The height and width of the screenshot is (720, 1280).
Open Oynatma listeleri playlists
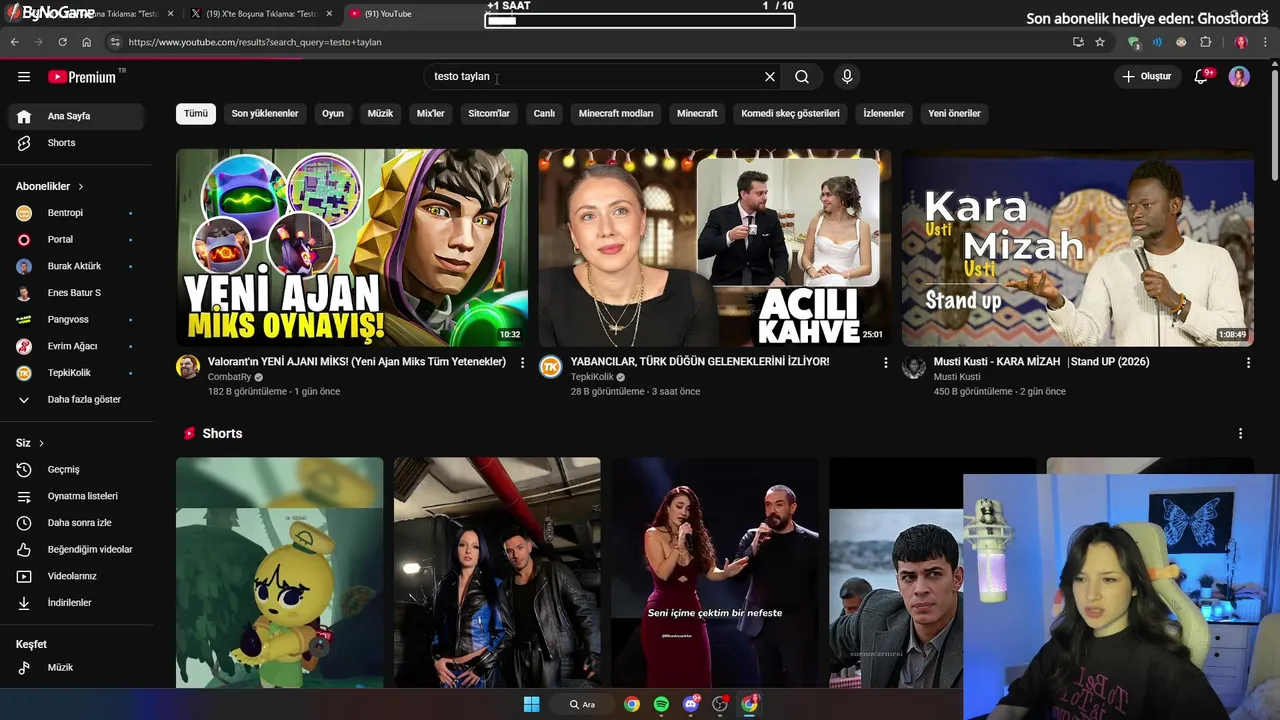click(76, 496)
